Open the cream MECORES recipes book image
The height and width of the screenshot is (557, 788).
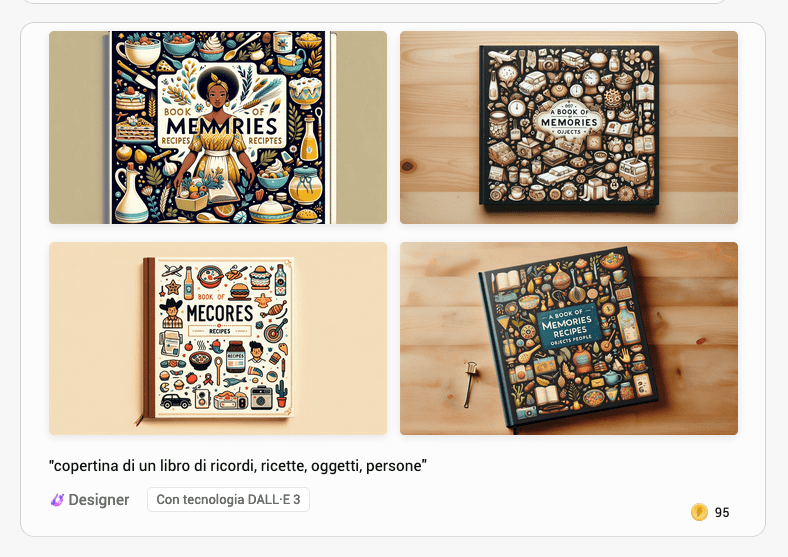(218, 338)
